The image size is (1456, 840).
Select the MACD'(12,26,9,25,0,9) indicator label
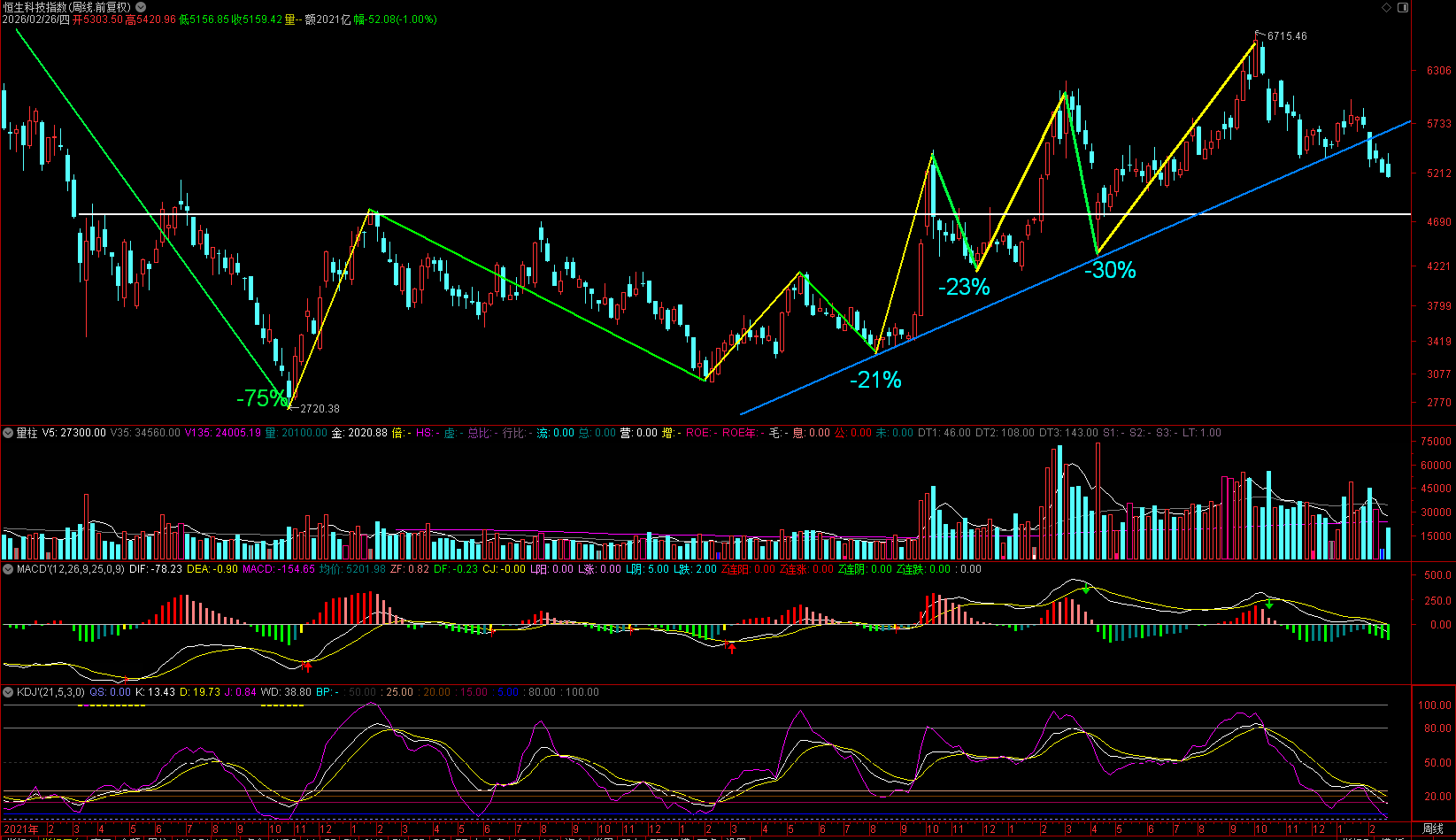tap(71, 569)
